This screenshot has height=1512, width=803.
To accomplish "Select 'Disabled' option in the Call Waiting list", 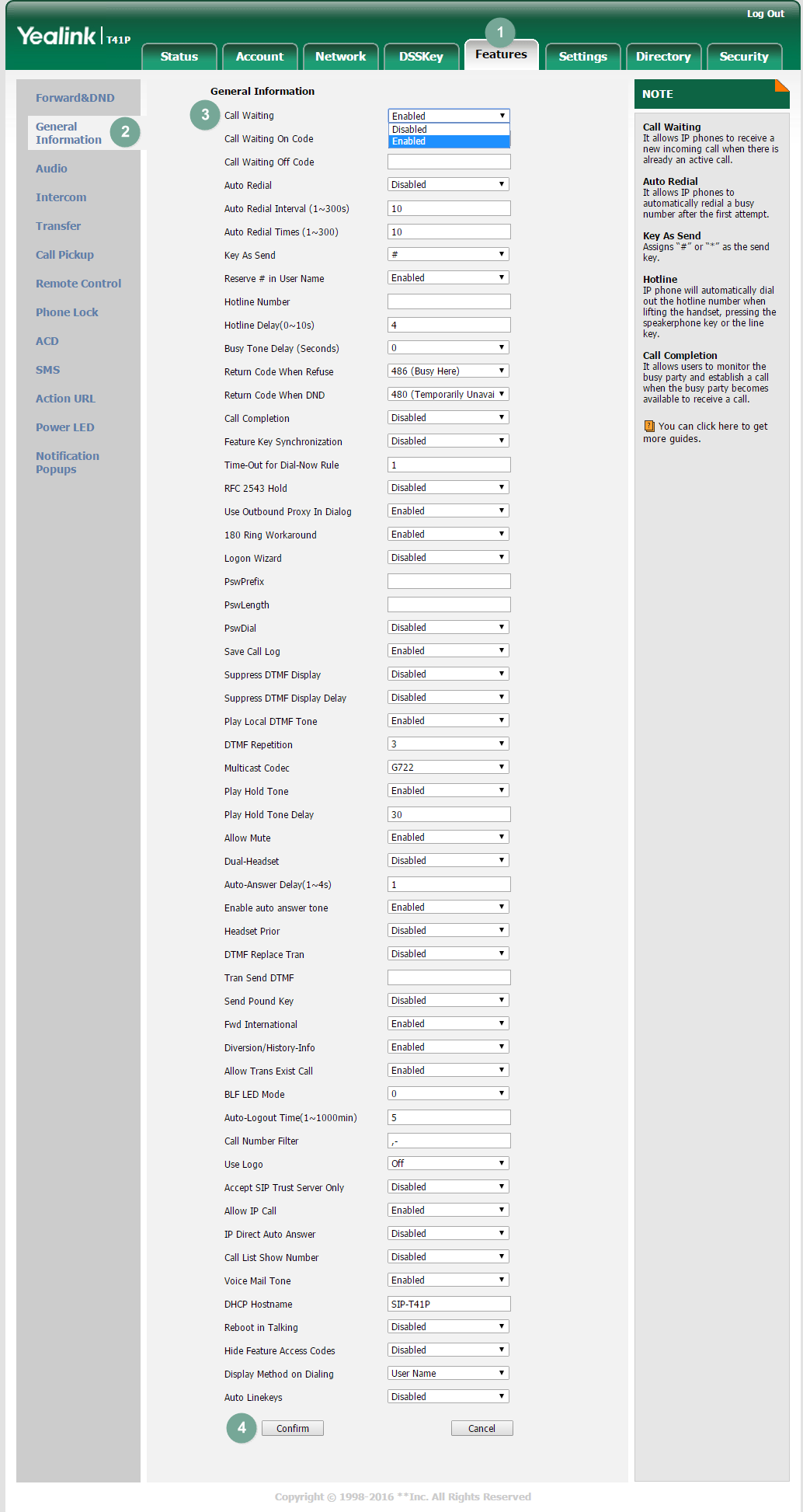I will 448,129.
